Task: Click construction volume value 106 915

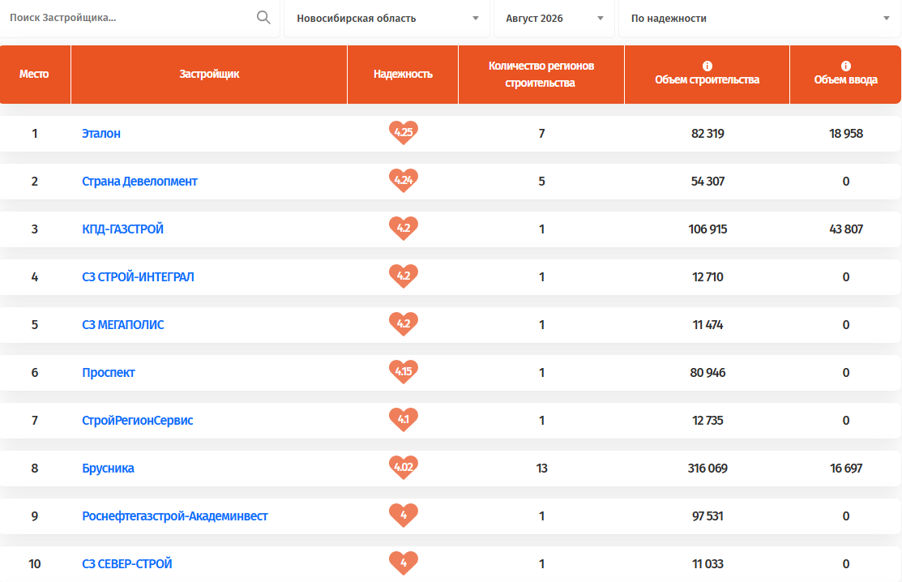Action: 708,229
